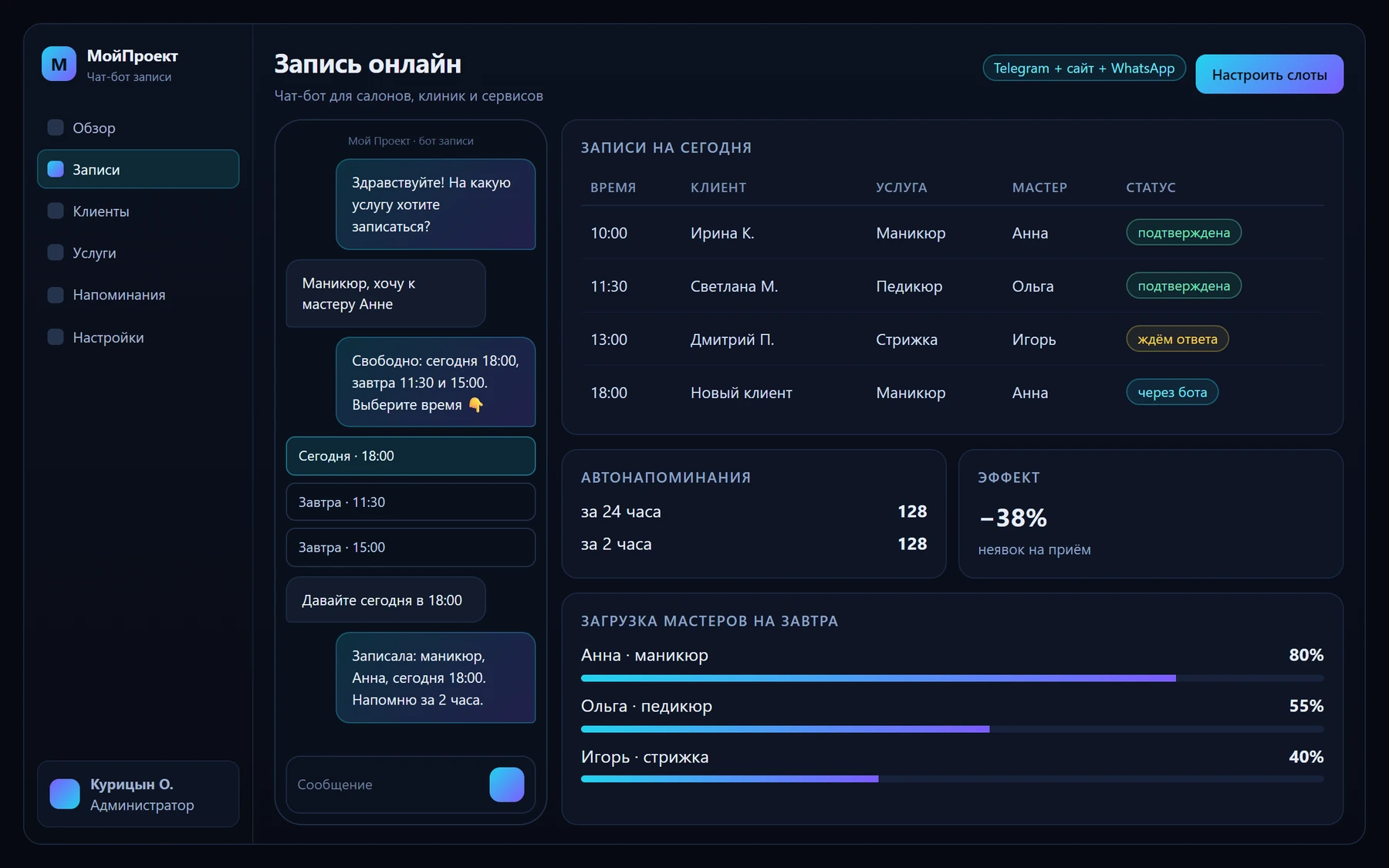
Task: Click the МойПроект logo icon
Action: tap(59, 64)
